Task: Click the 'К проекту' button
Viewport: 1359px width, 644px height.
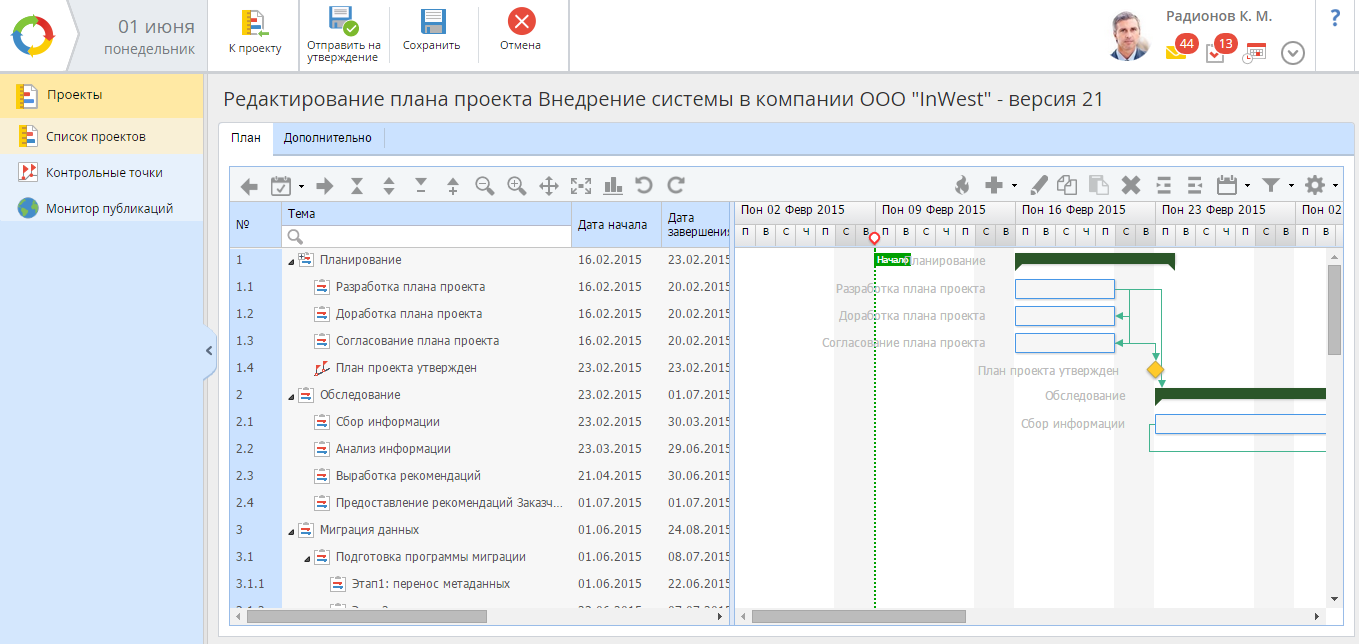Action: (255, 33)
